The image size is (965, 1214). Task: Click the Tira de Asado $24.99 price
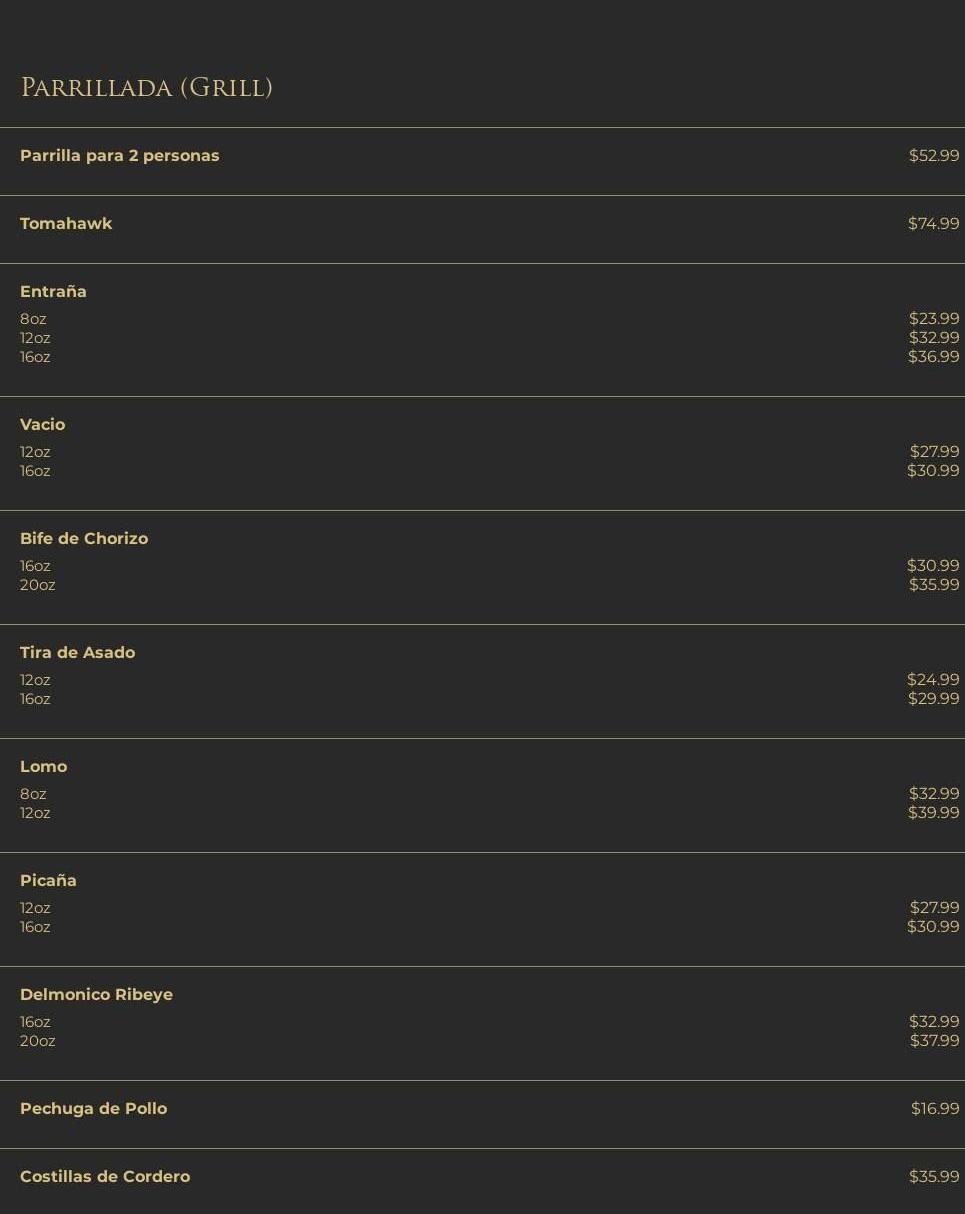[933, 680]
